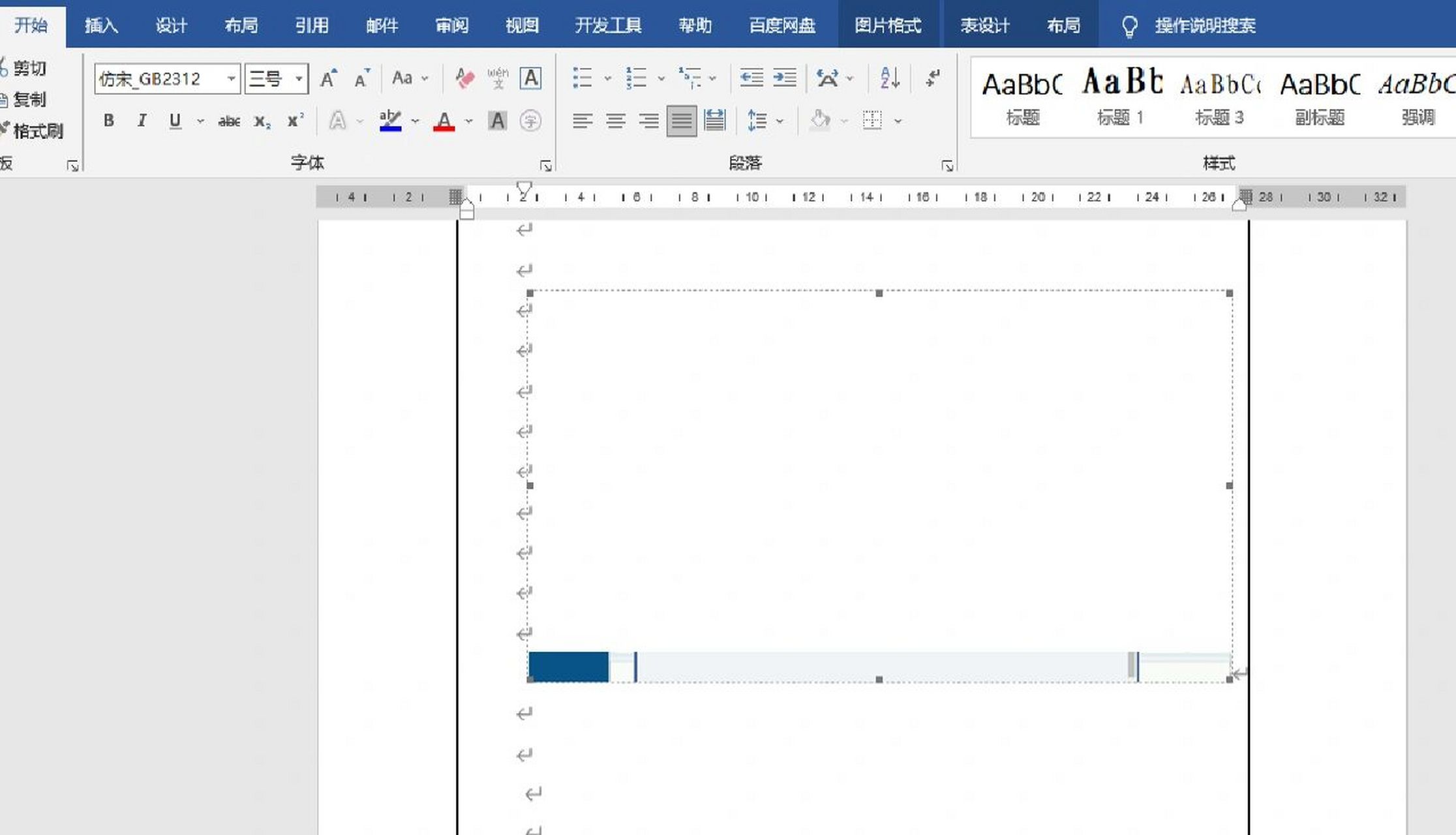Image resolution: width=1456 pixels, height=835 pixels.
Task: Click the 操作说明搜索 search box
Action: (x=1205, y=25)
